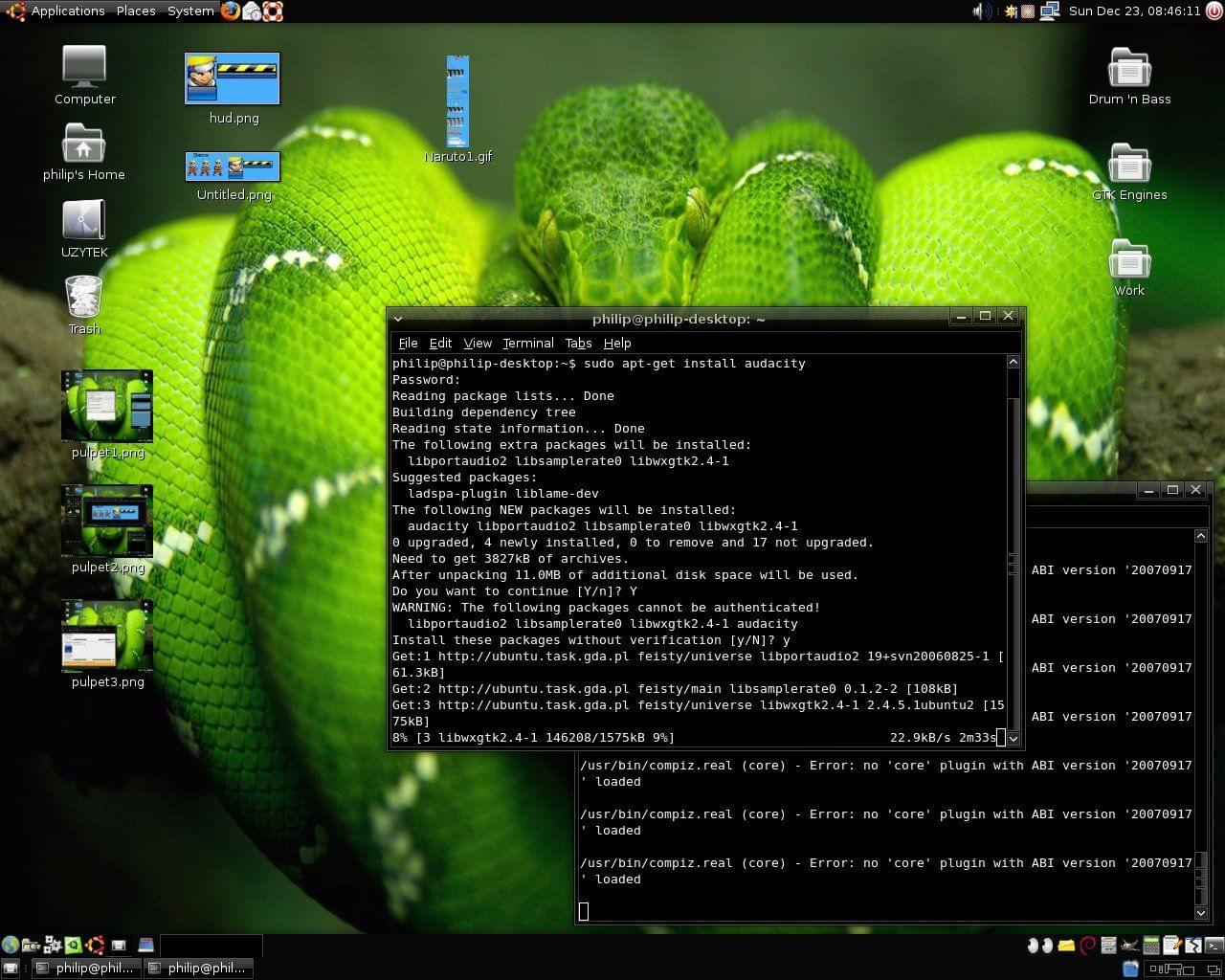Screen dimensions: 1225x980
Task: Open the File menu in the front terminal
Action: point(408,343)
